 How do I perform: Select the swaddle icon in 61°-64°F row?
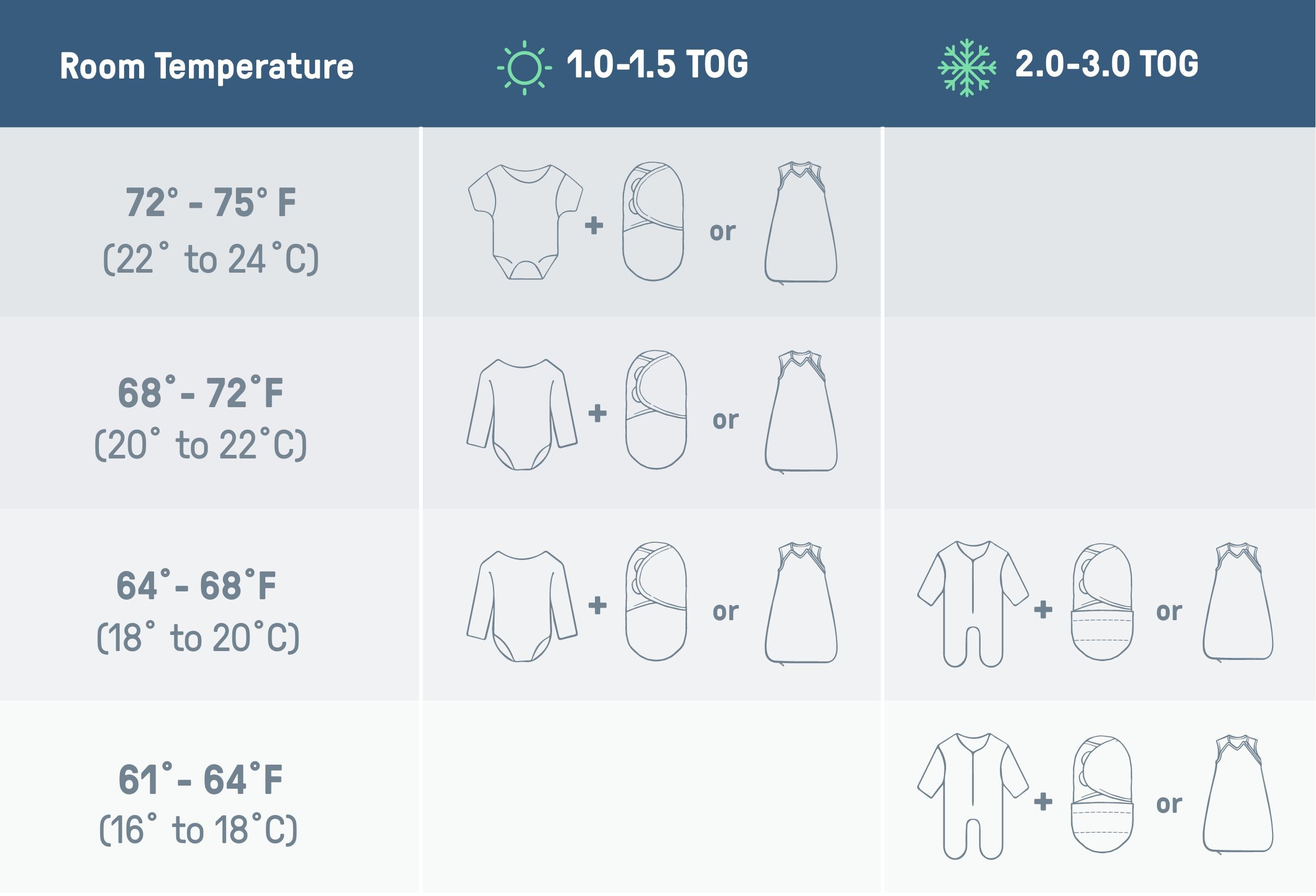point(1101,794)
